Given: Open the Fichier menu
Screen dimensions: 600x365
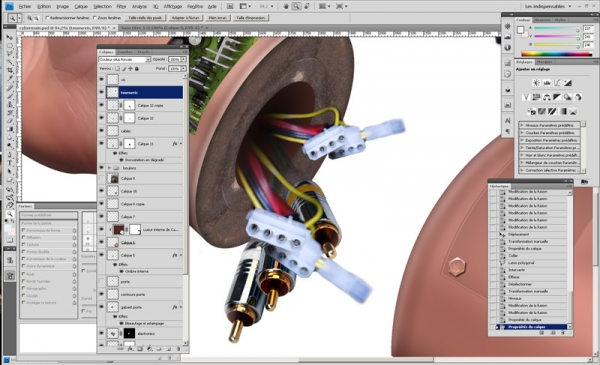Looking at the screenshot, I should (x=25, y=7).
